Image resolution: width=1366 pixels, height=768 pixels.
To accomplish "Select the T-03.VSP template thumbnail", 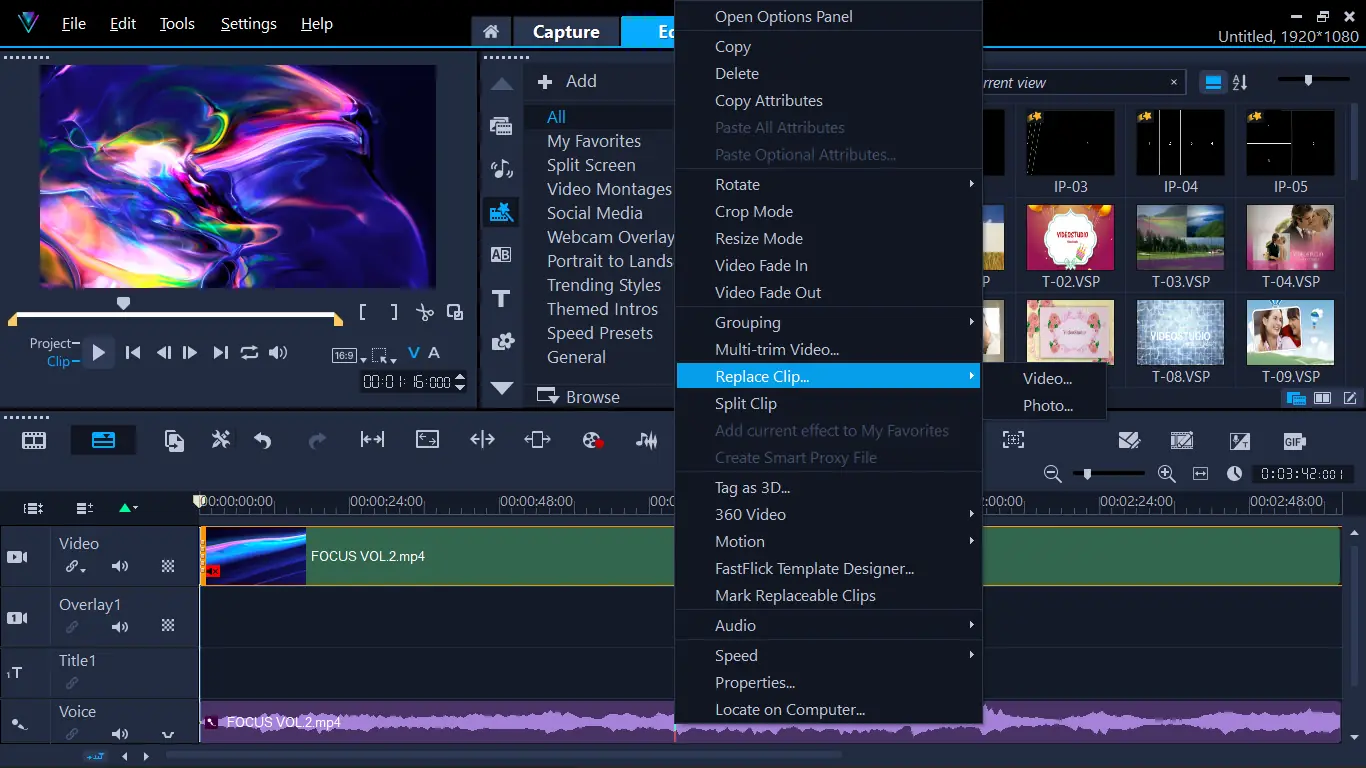I will click(1180, 237).
